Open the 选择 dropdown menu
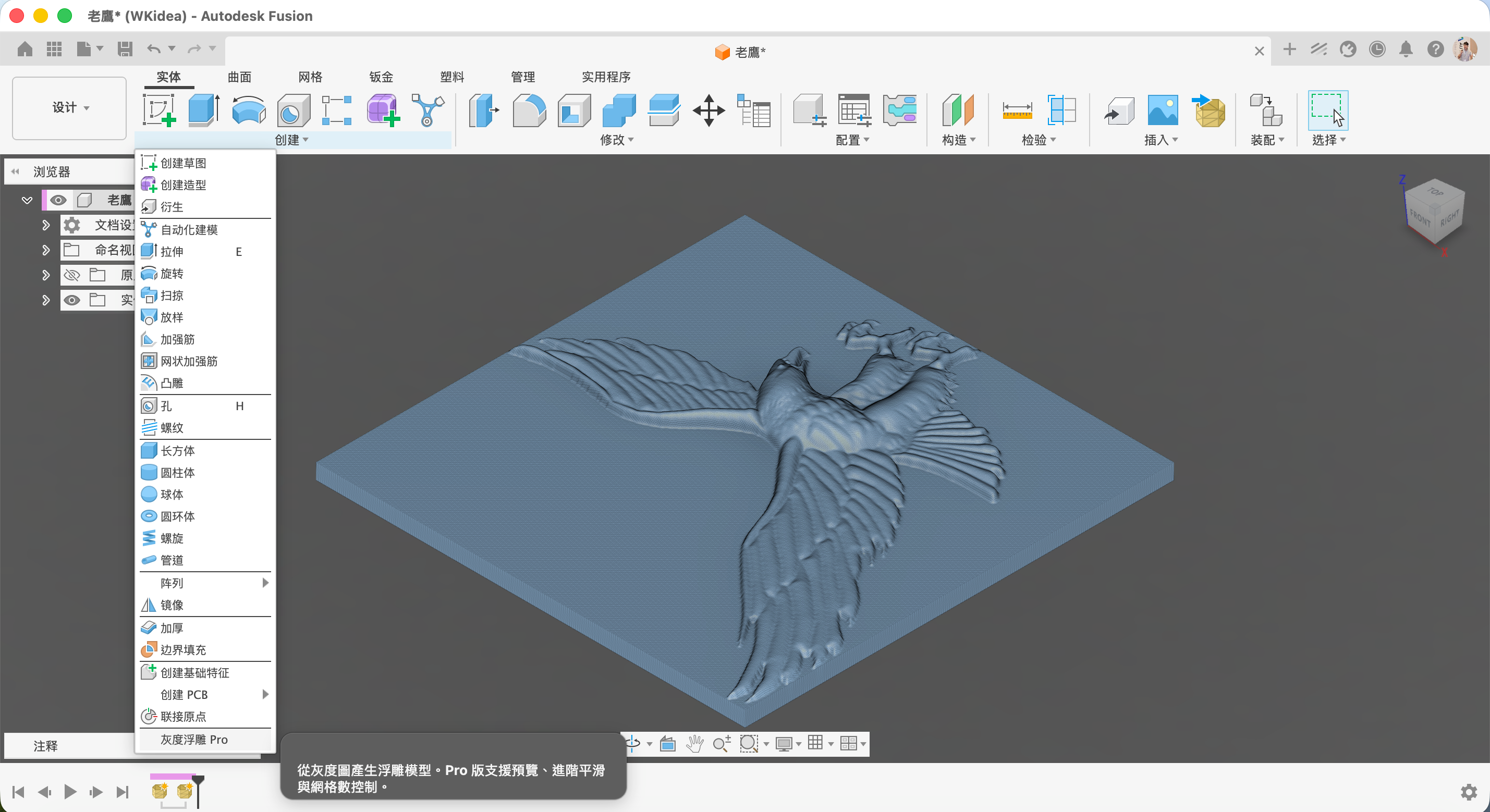The image size is (1490, 812). (1328, 140)
